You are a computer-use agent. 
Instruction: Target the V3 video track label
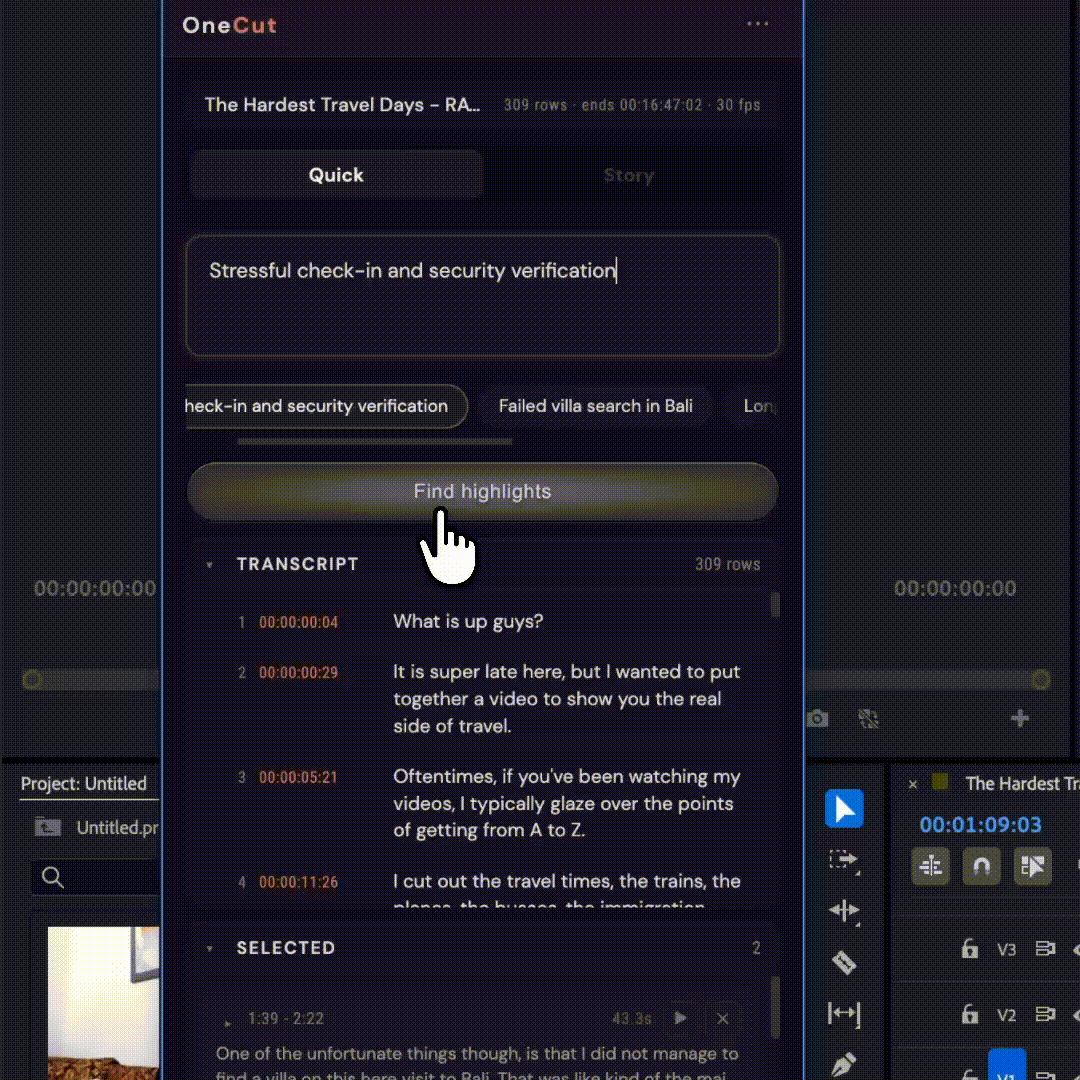(1006, 950)
